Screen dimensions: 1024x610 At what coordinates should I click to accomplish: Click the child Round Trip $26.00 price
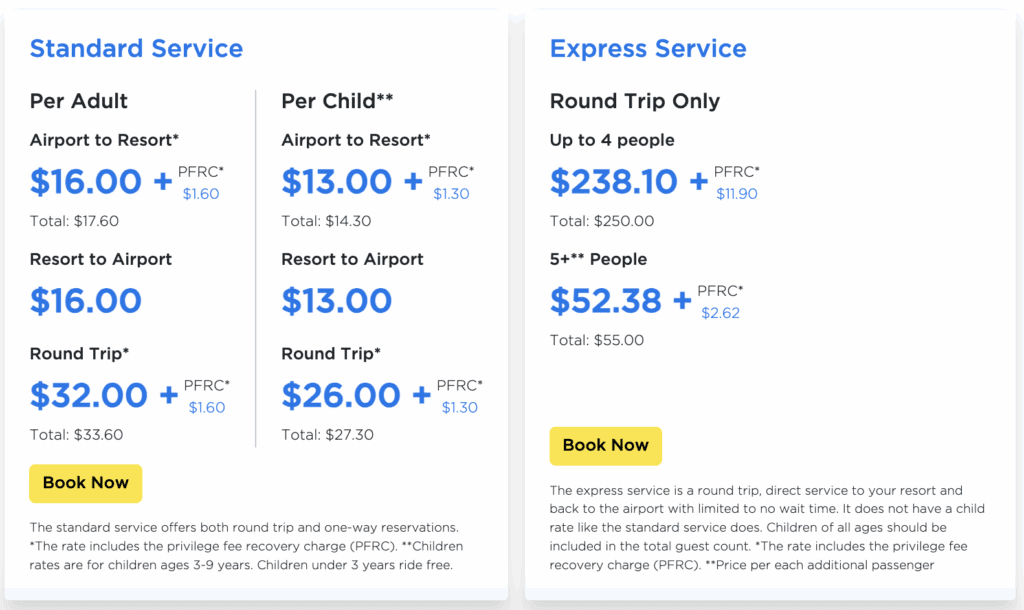point(340,395)
